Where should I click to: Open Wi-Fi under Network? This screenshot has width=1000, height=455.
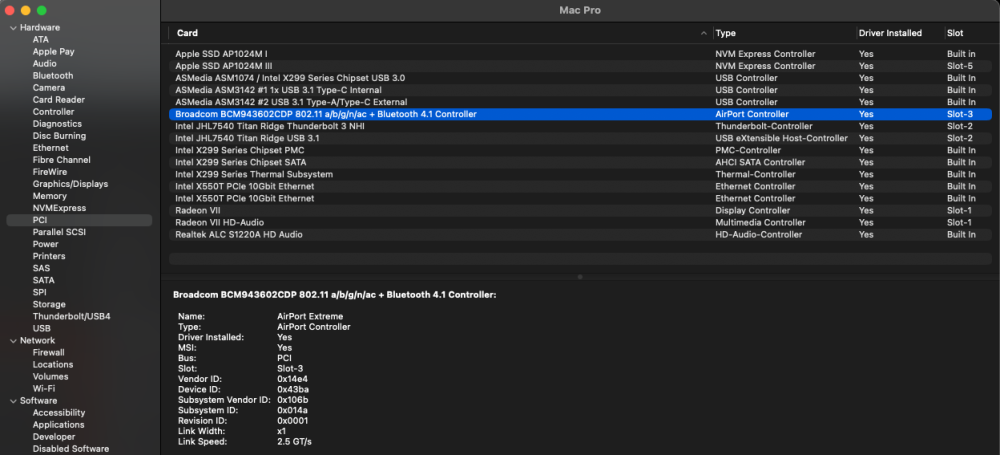coord(43,389)
